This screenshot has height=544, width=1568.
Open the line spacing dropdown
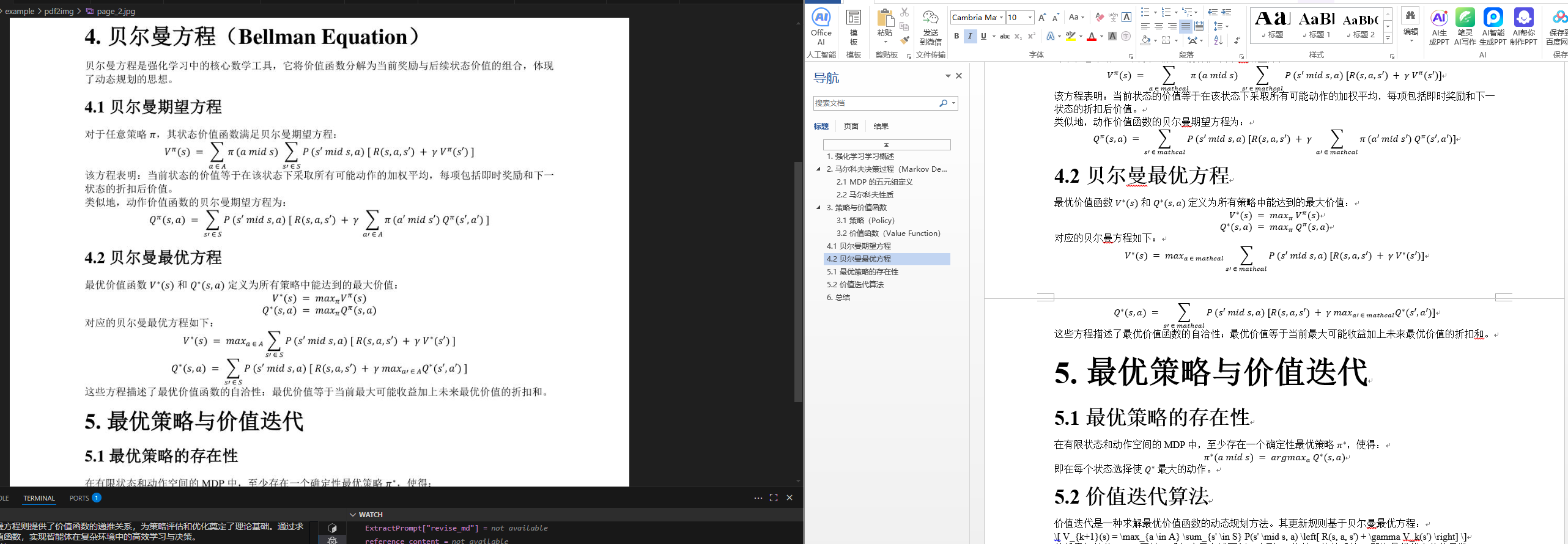[x=1221, y=26]
